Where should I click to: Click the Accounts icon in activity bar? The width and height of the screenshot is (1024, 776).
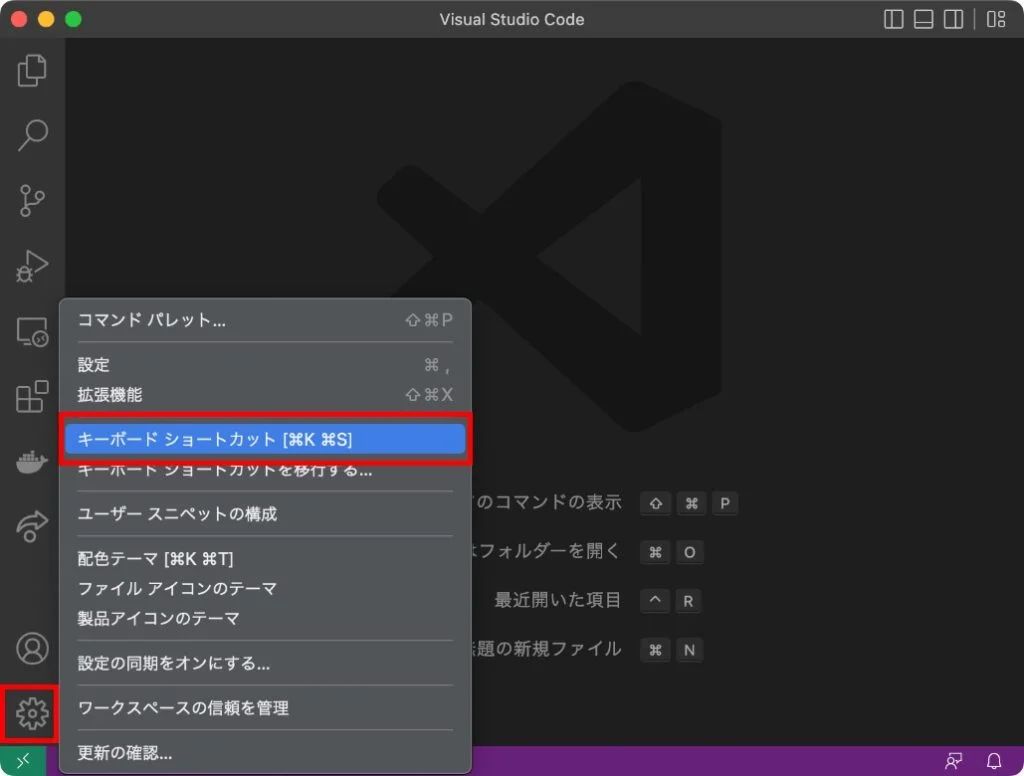coord(32,648)
